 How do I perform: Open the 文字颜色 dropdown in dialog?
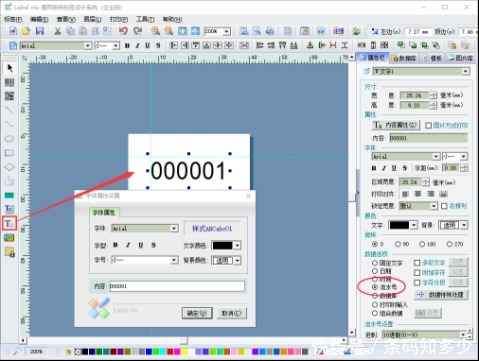click(237, 246)
